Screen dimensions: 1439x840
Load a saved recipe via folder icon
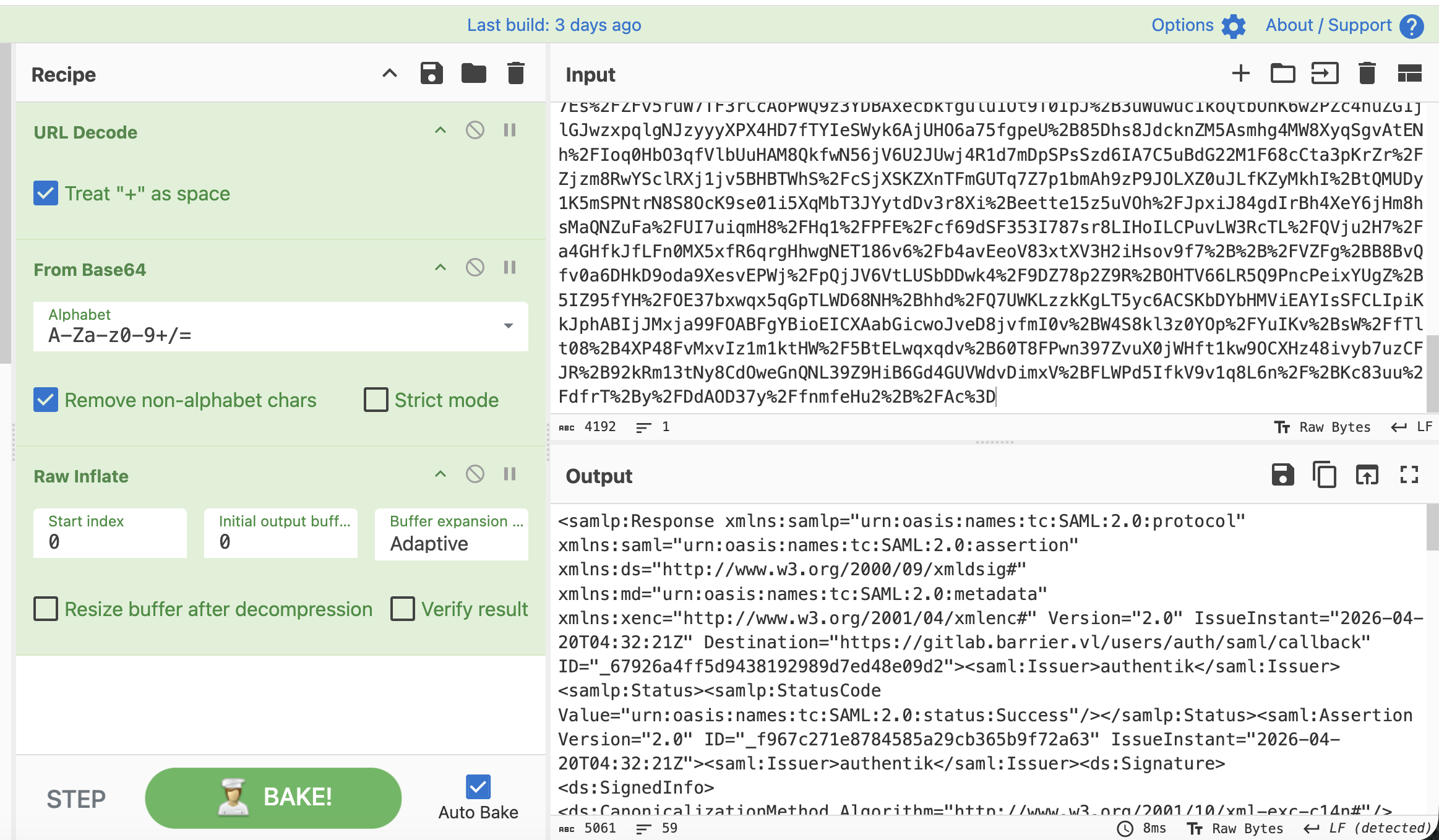[x=473, y=74]
